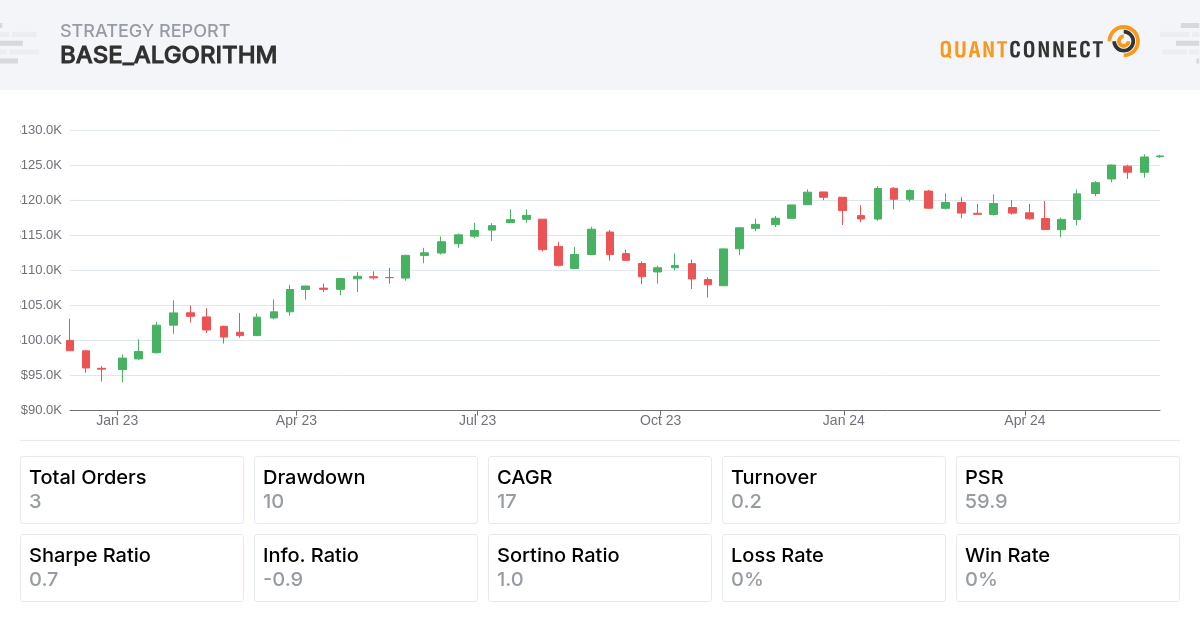Click the PSR stat label
The image size is (1200, 632).
[x=985, y=478]
